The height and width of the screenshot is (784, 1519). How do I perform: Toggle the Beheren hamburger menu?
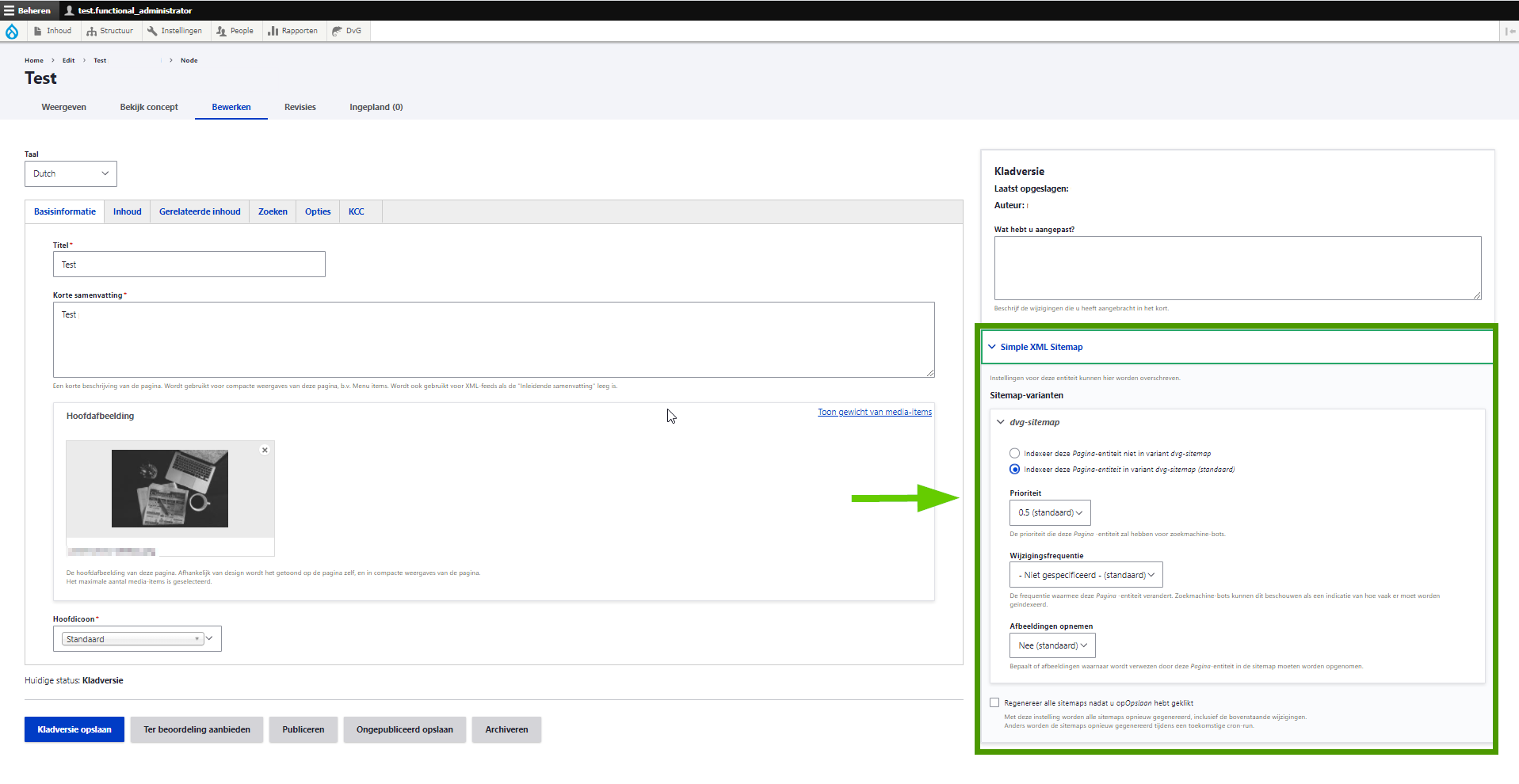click(x=27, y=10)
